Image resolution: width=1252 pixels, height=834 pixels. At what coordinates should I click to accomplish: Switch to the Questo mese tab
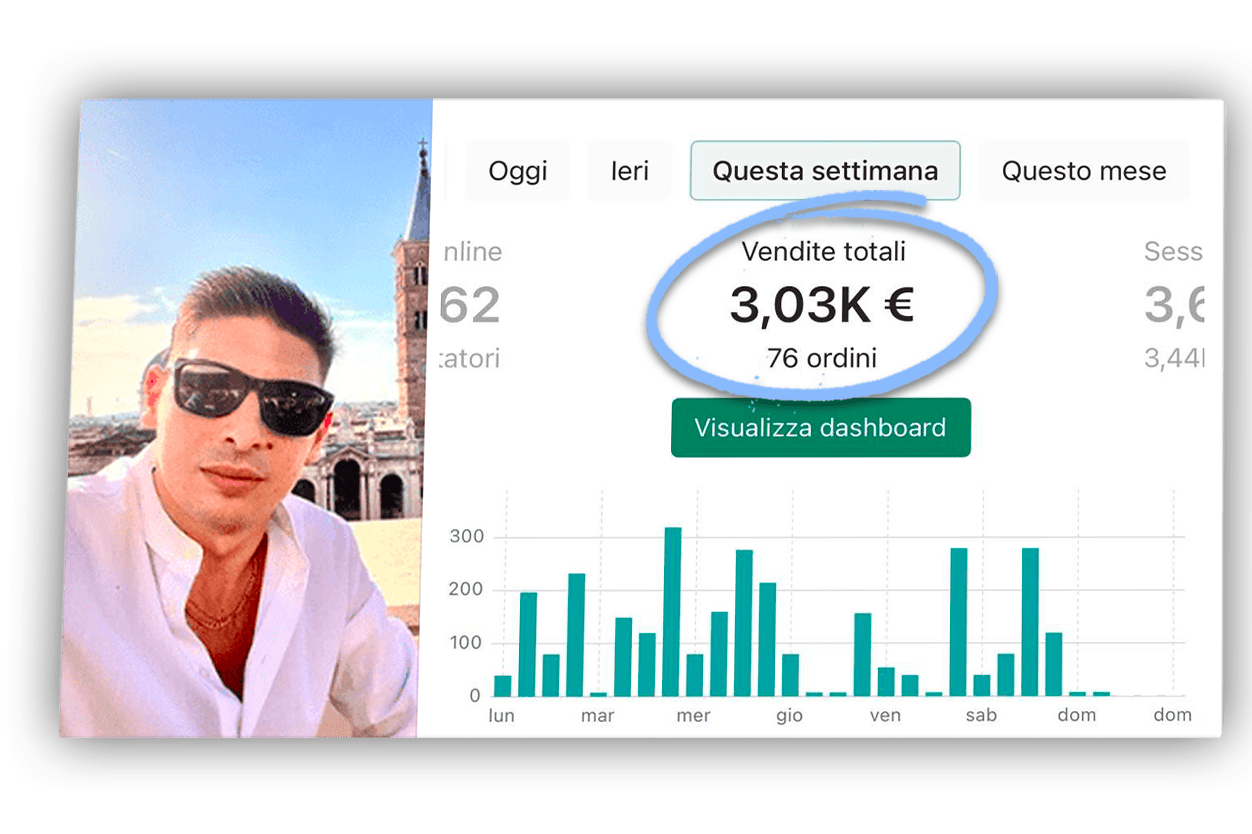[1084, 171]
